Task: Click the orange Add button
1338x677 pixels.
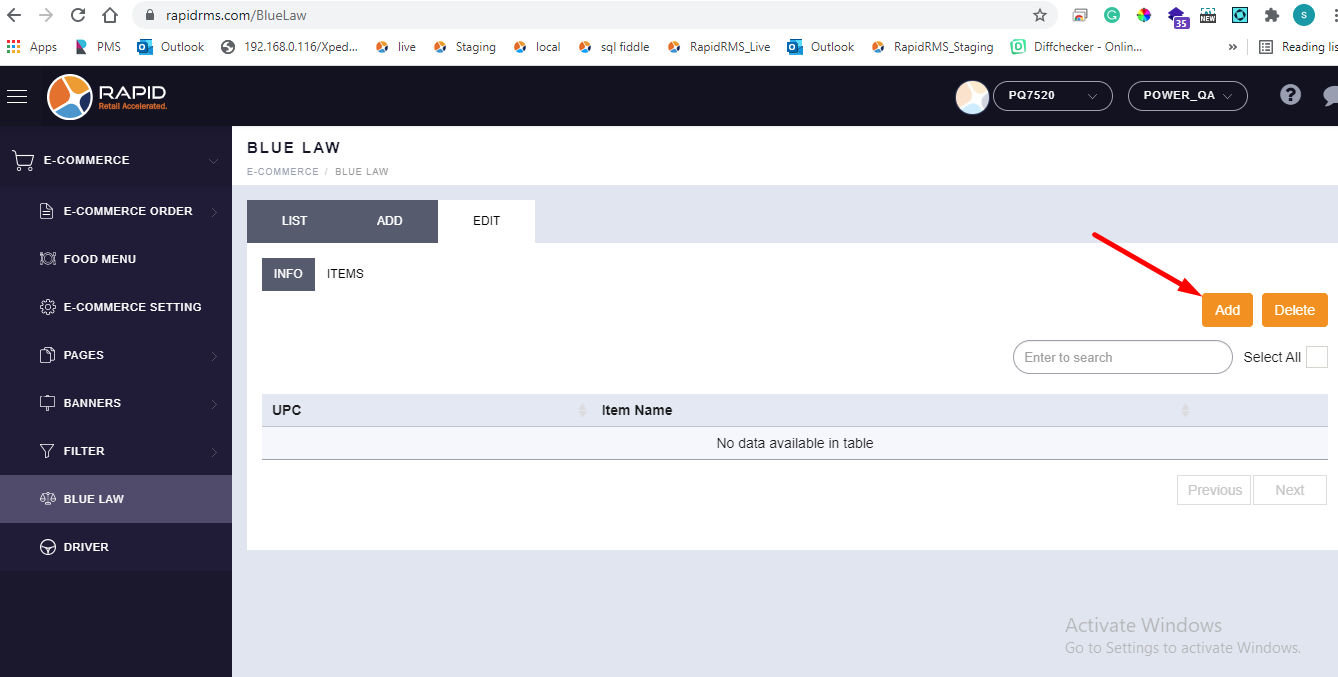Action: click(1227, 310)
